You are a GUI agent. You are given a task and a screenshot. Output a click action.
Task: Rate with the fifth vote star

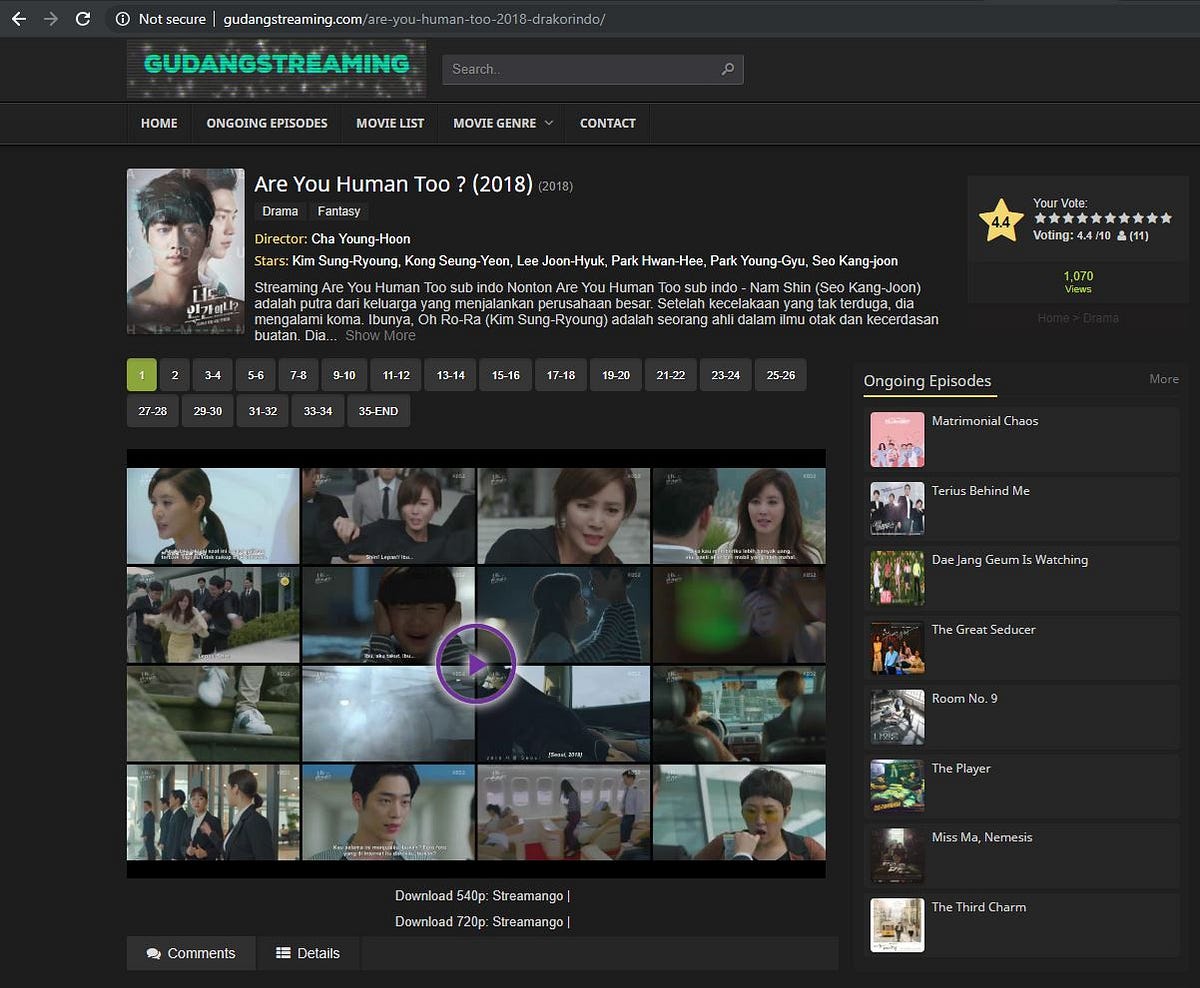[1096, 218]
